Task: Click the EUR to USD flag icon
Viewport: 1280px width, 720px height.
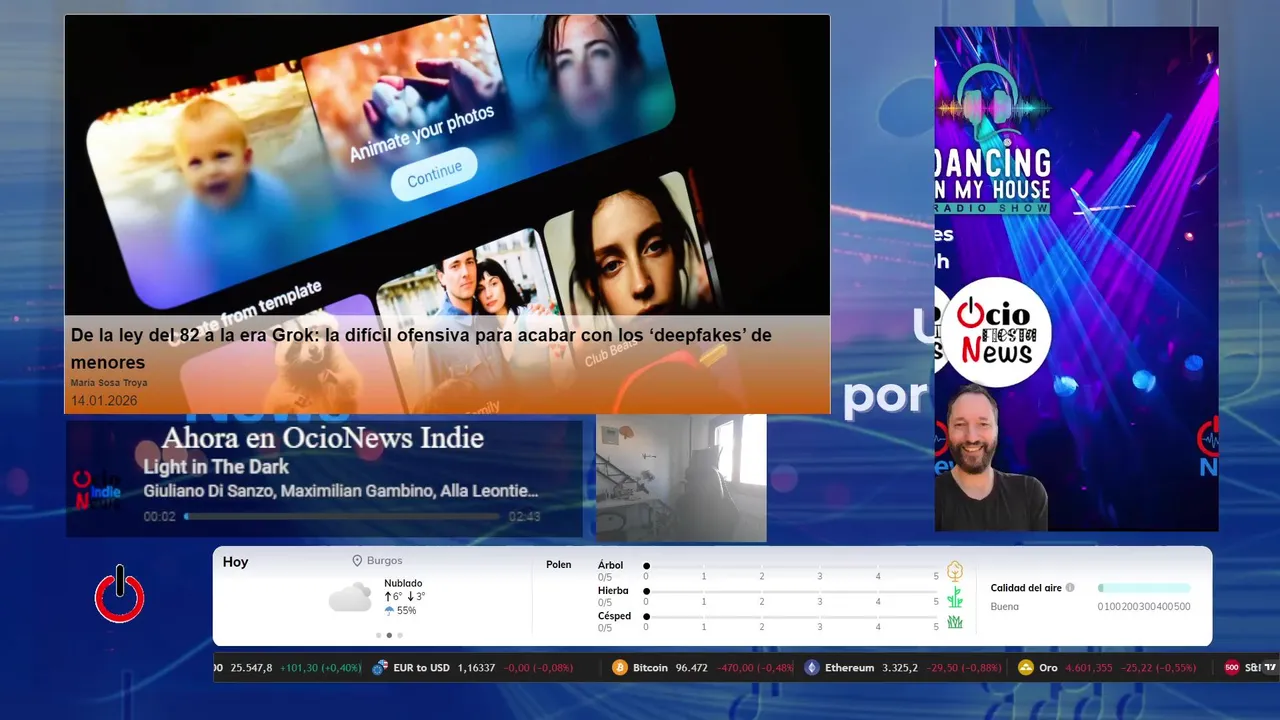Action: pyautogui.click(x=380, y=668)
